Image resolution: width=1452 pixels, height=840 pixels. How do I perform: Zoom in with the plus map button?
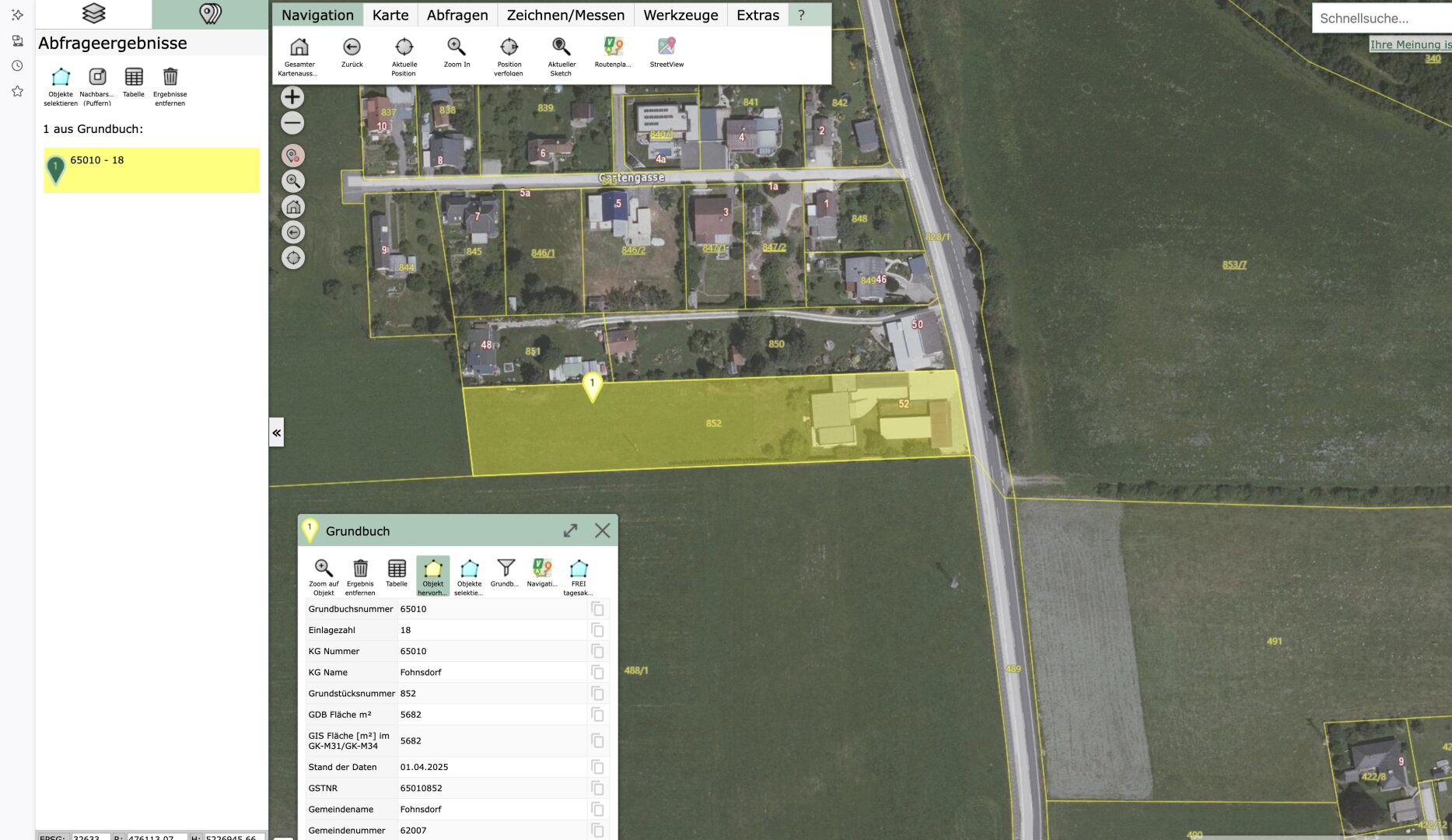coord(292,97)
